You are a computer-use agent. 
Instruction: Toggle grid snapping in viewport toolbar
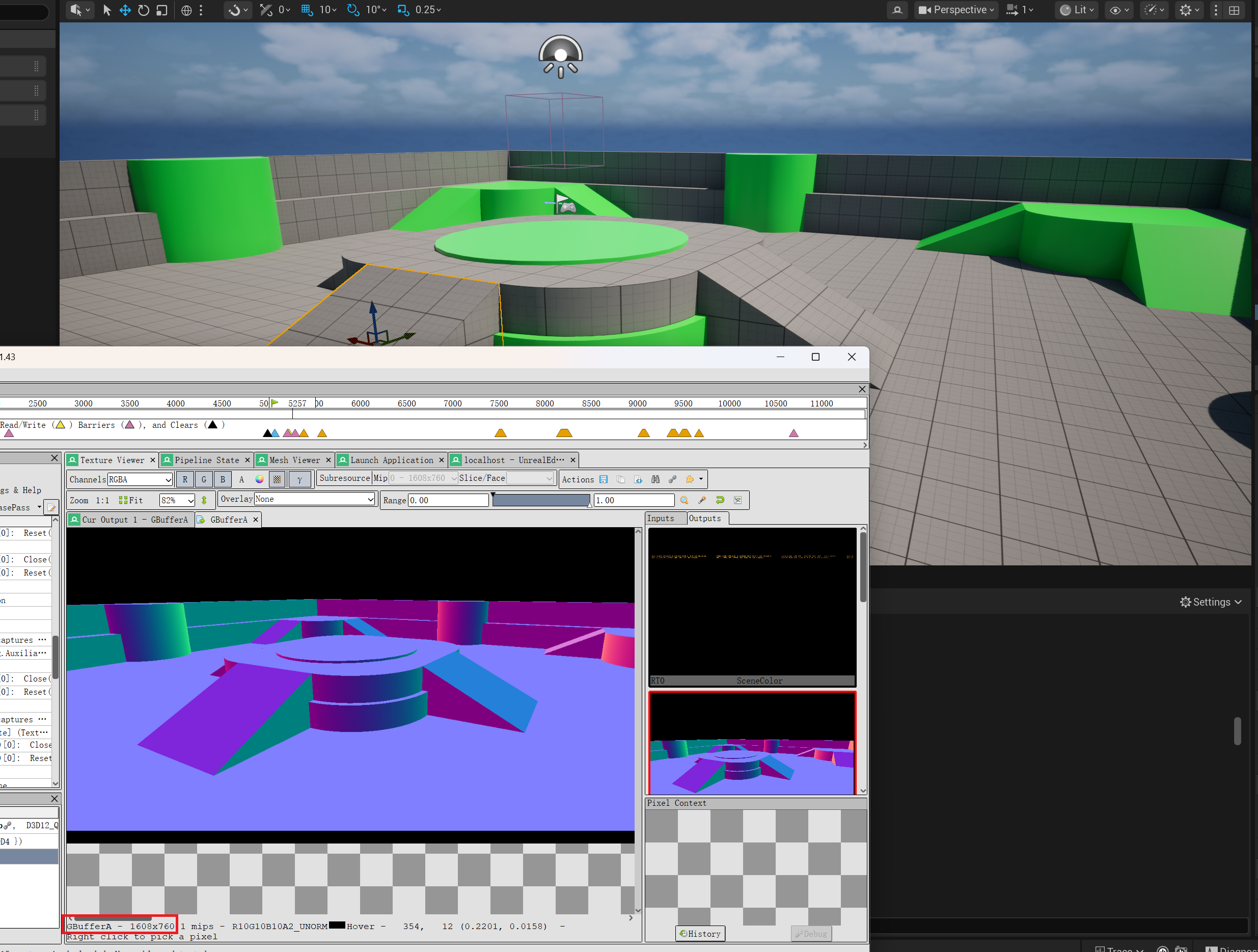(307, 10)
